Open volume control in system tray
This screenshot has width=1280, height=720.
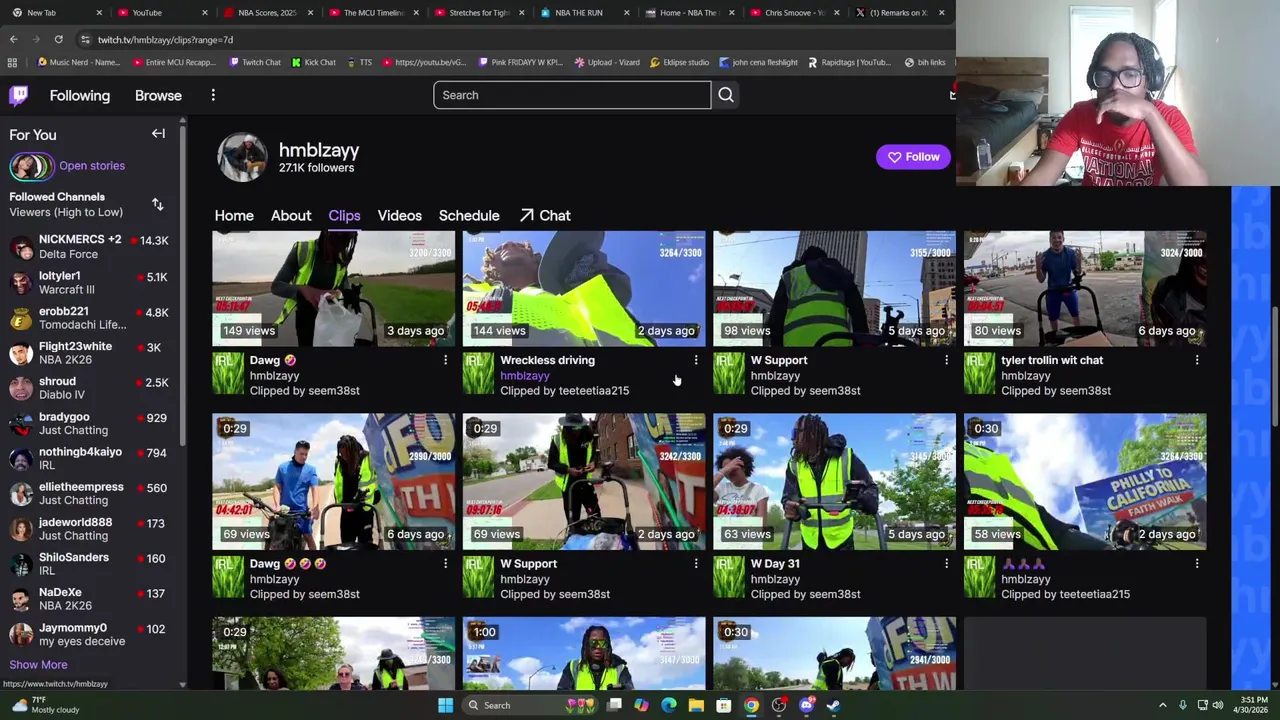tap(1218, 705)
